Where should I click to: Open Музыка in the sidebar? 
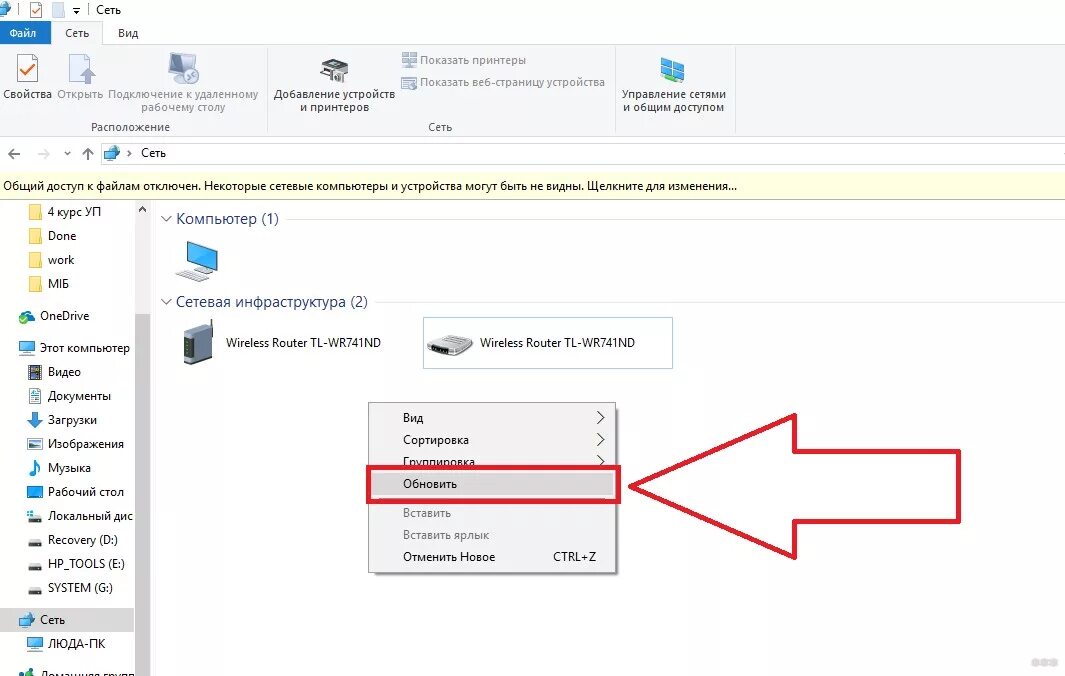60,467
